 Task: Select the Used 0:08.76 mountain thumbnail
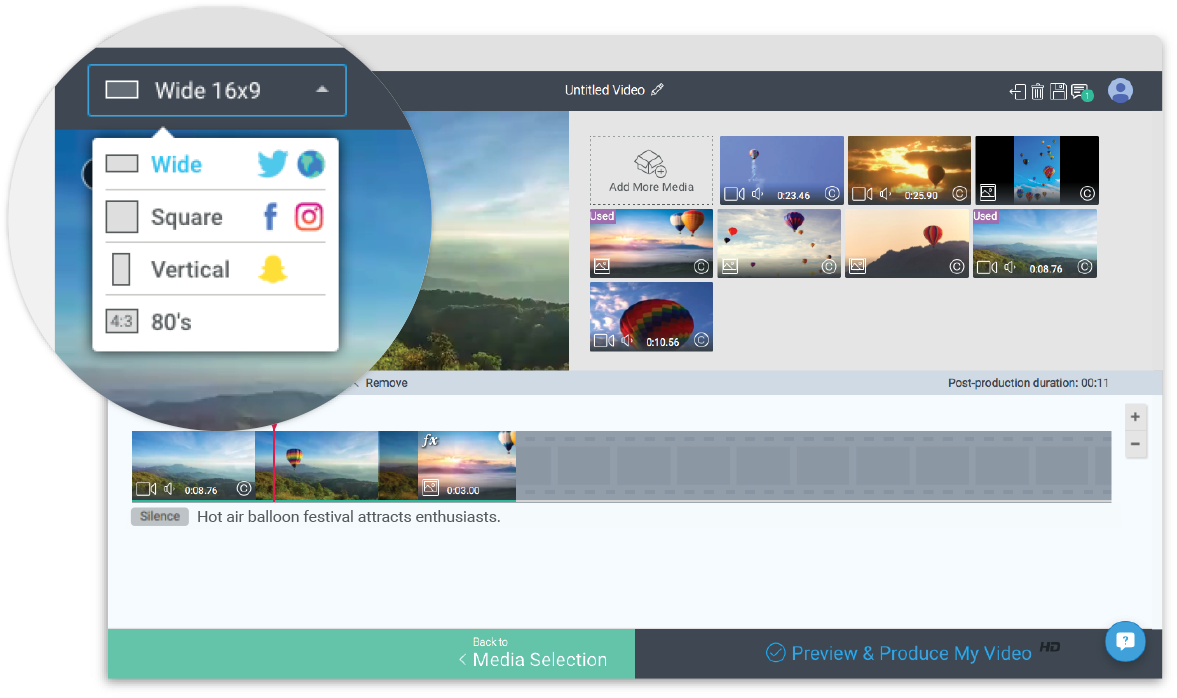[1035, 243]
